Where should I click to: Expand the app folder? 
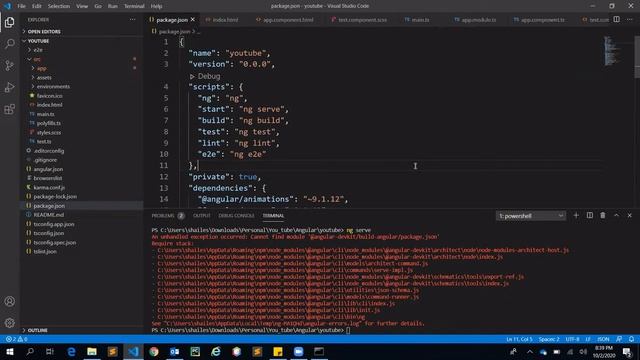tap(42, 68)
